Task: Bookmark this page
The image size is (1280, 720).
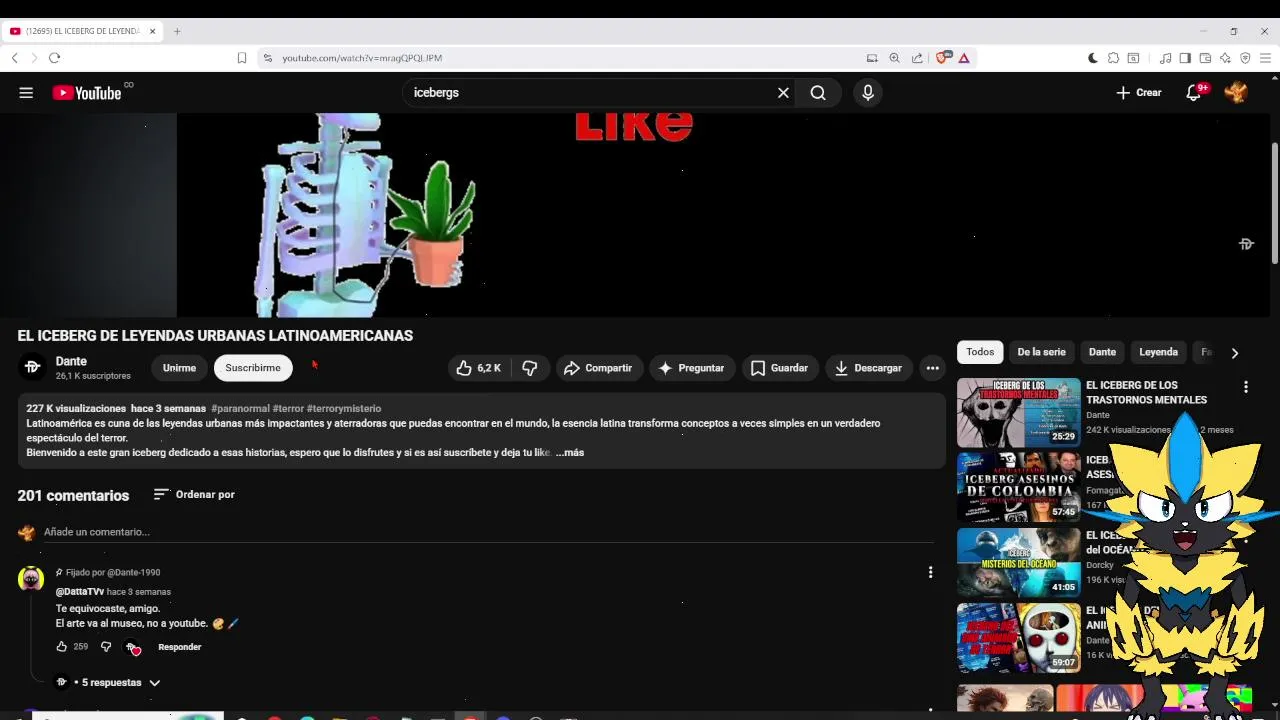Action: point(241,58)
